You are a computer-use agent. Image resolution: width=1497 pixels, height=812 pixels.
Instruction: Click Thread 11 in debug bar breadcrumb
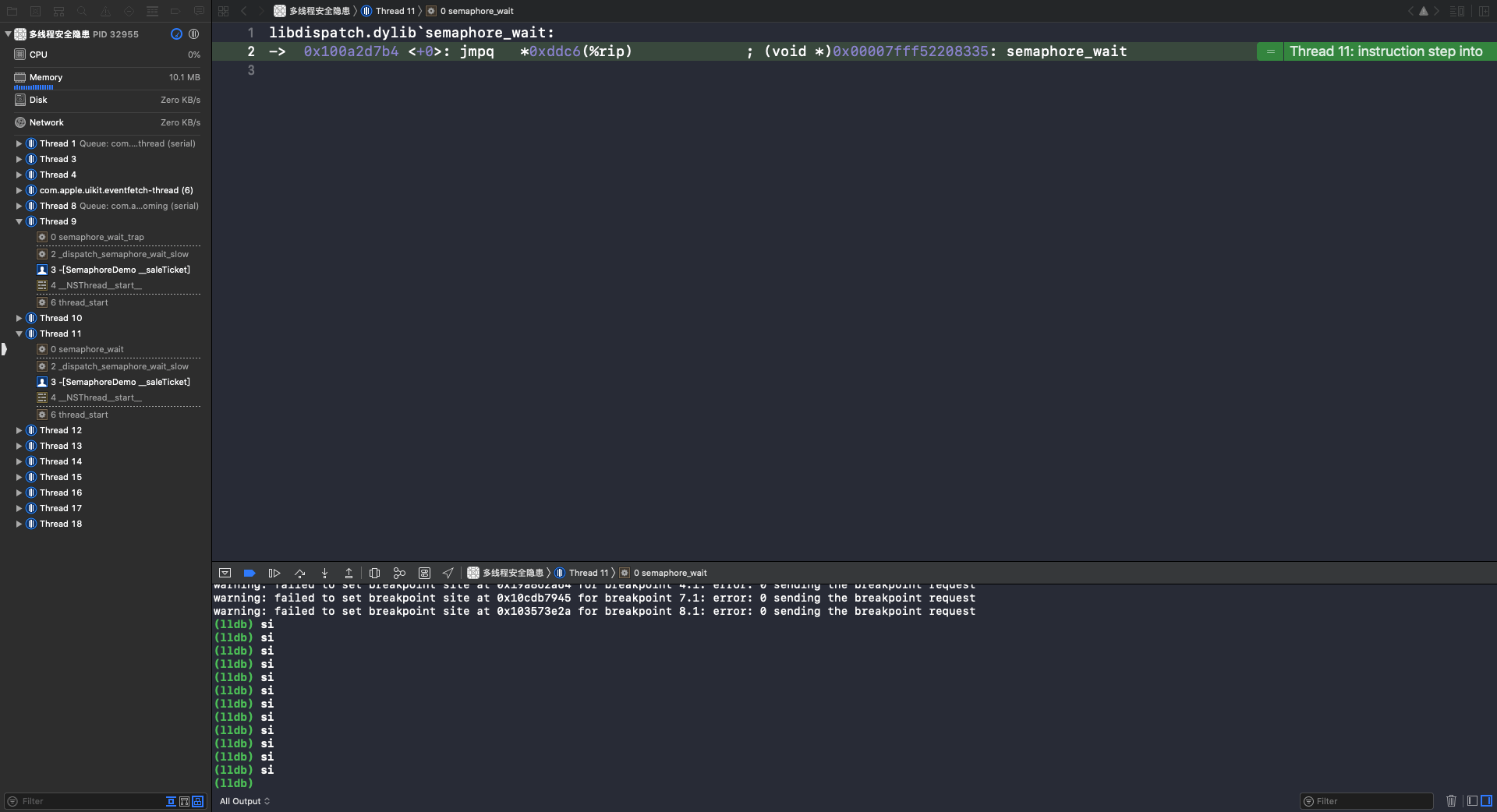(x=582, y=573)
